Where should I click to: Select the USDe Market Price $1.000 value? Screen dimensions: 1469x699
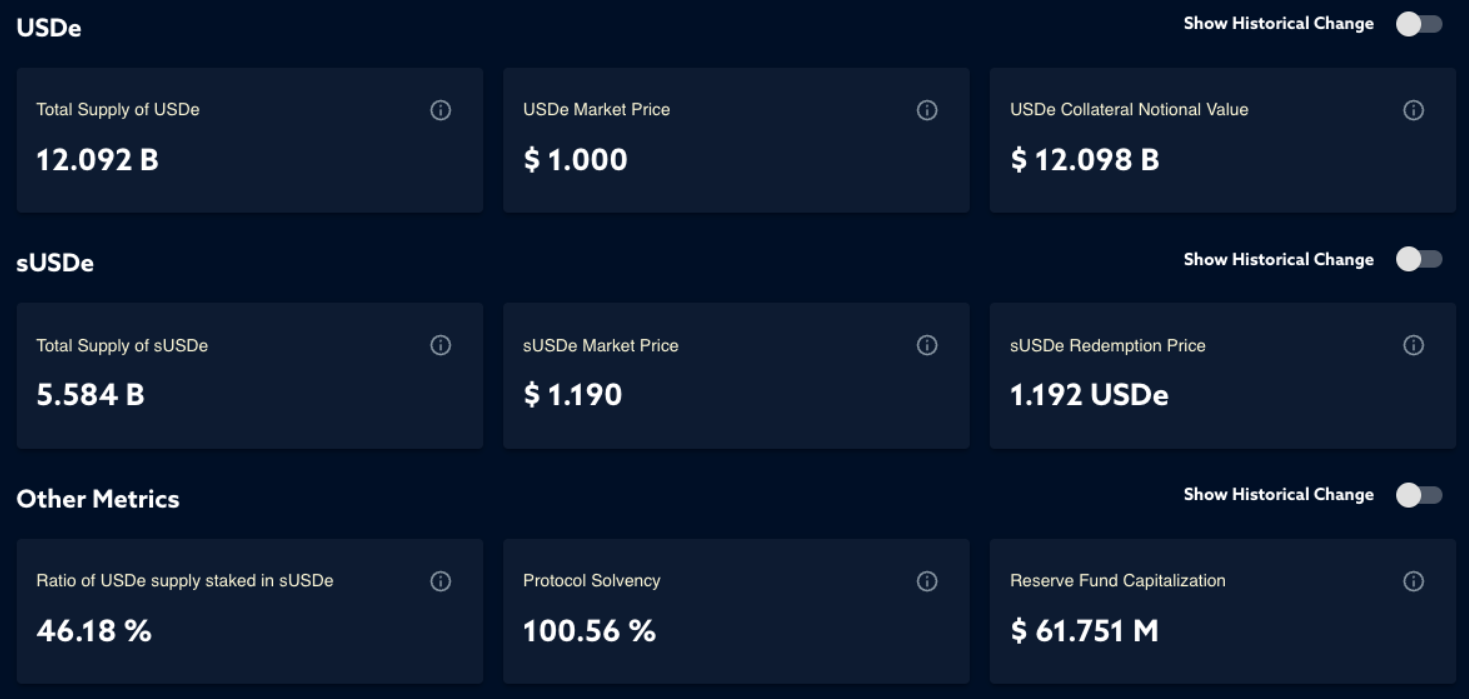(575, 160)
